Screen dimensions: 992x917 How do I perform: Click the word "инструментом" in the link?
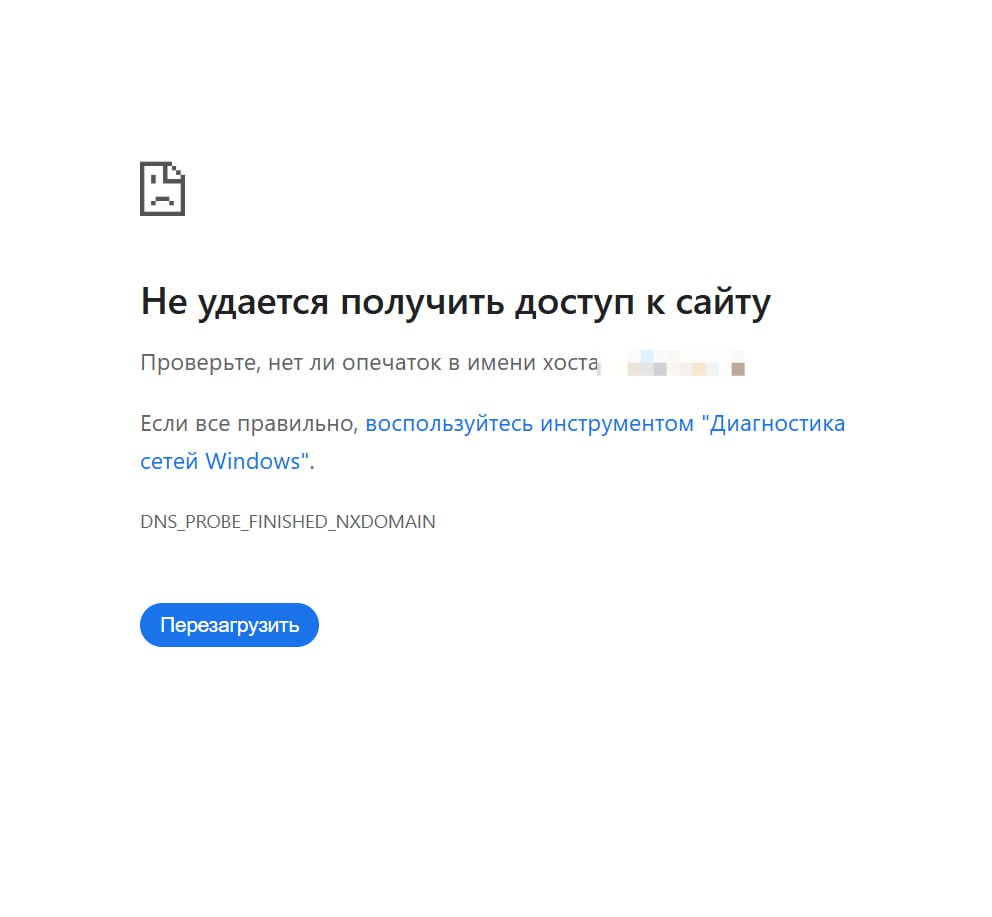tap(617, 423)
